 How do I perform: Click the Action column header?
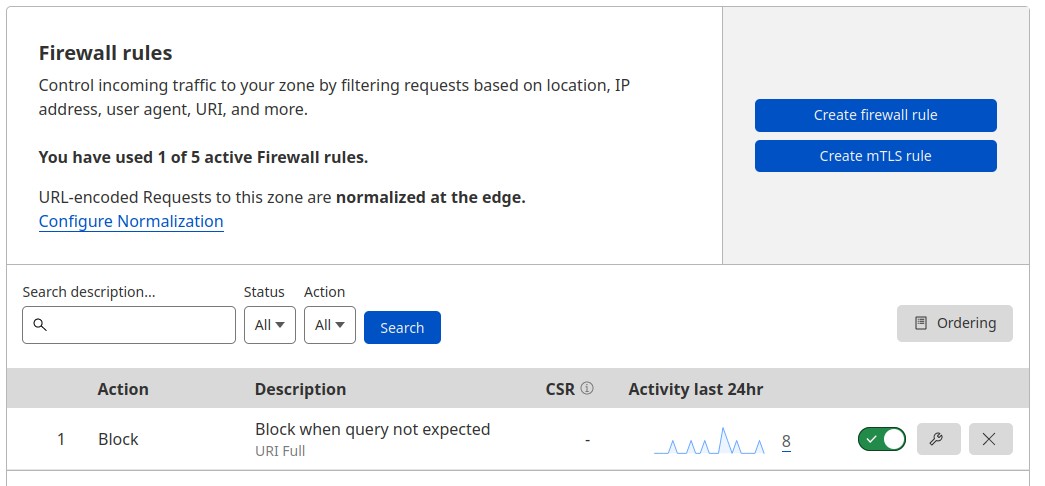[123, 389]
